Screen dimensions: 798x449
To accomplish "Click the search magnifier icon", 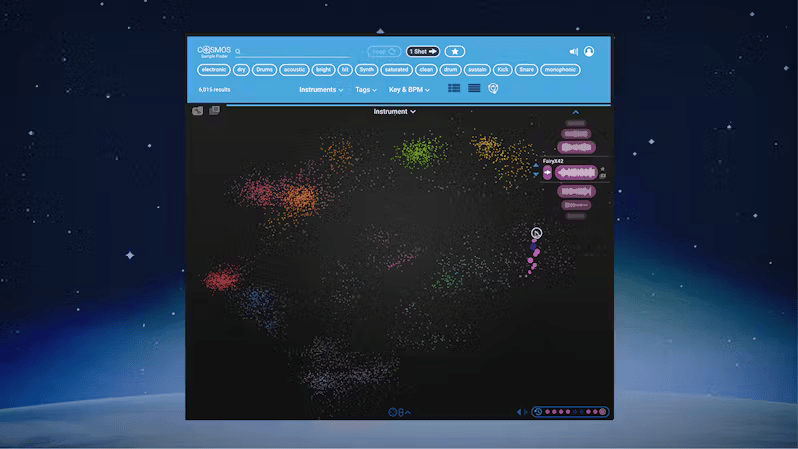I will [x=238, y=51].
